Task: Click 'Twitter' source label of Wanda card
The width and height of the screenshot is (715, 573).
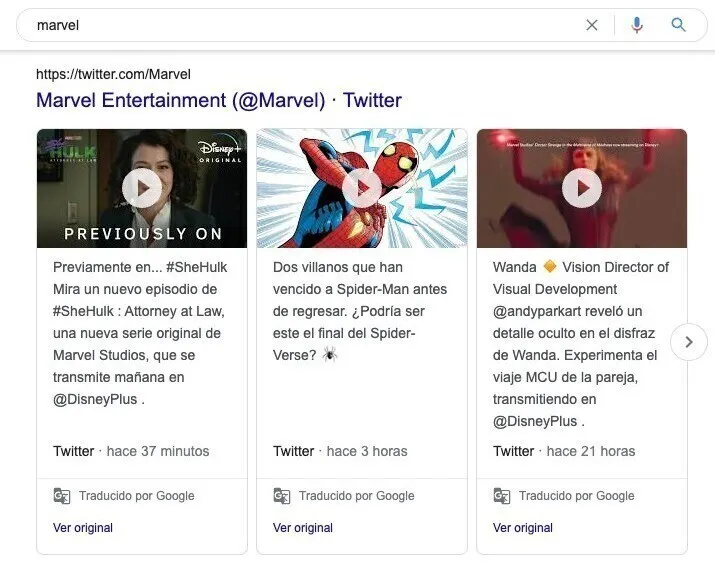Action: [513, 451]
